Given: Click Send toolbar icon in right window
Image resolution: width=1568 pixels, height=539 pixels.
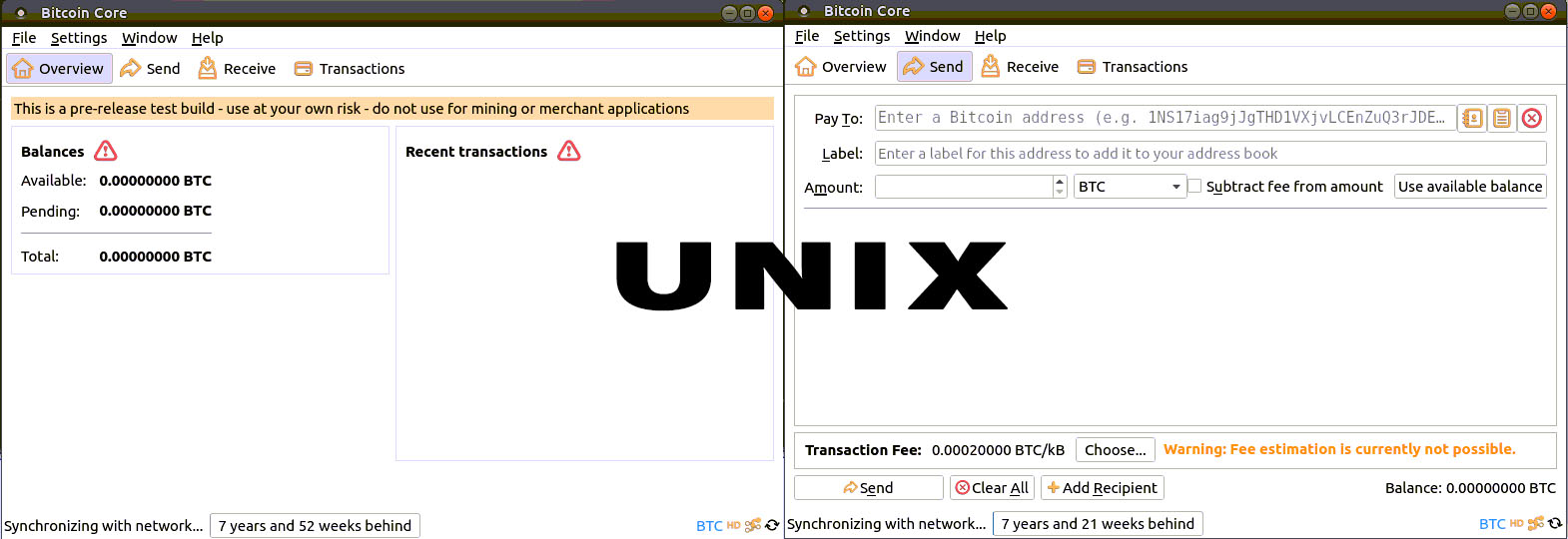Looking at the screenshot, I should click(913, 66).
